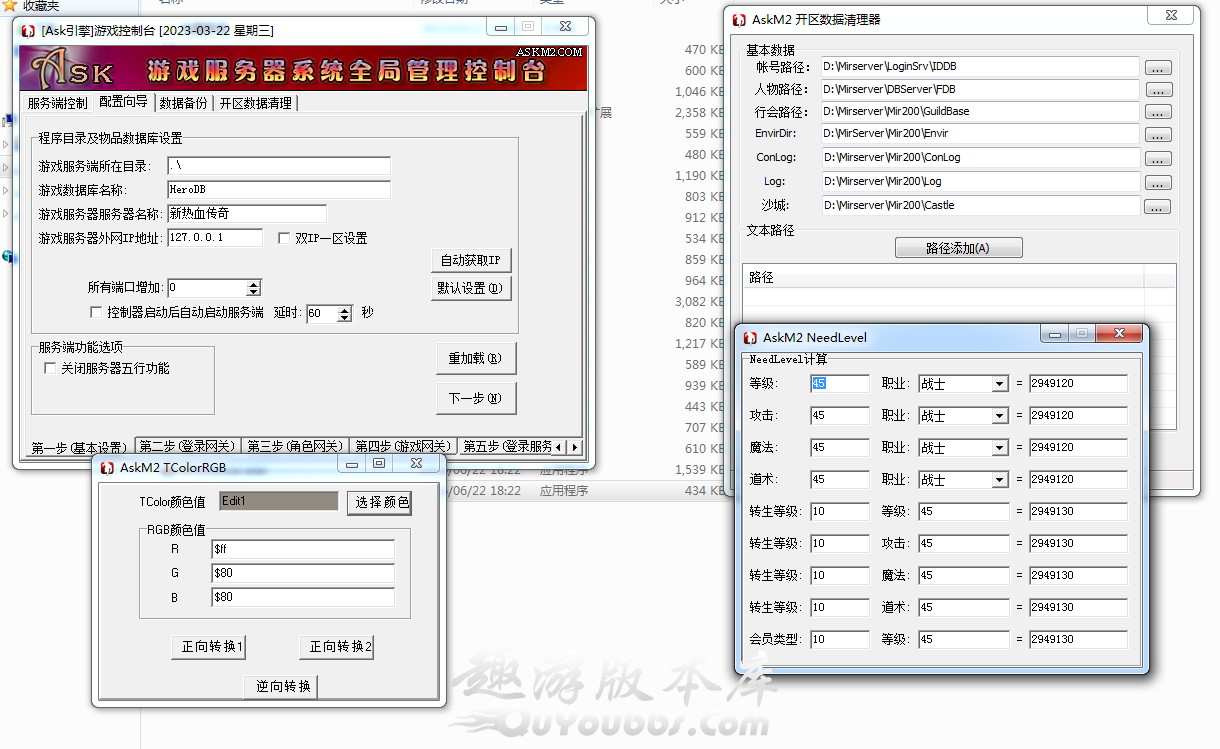The image size is (1220, 749).
Task: Browse for the EnvirDir folder
Action: point(1157,135)
